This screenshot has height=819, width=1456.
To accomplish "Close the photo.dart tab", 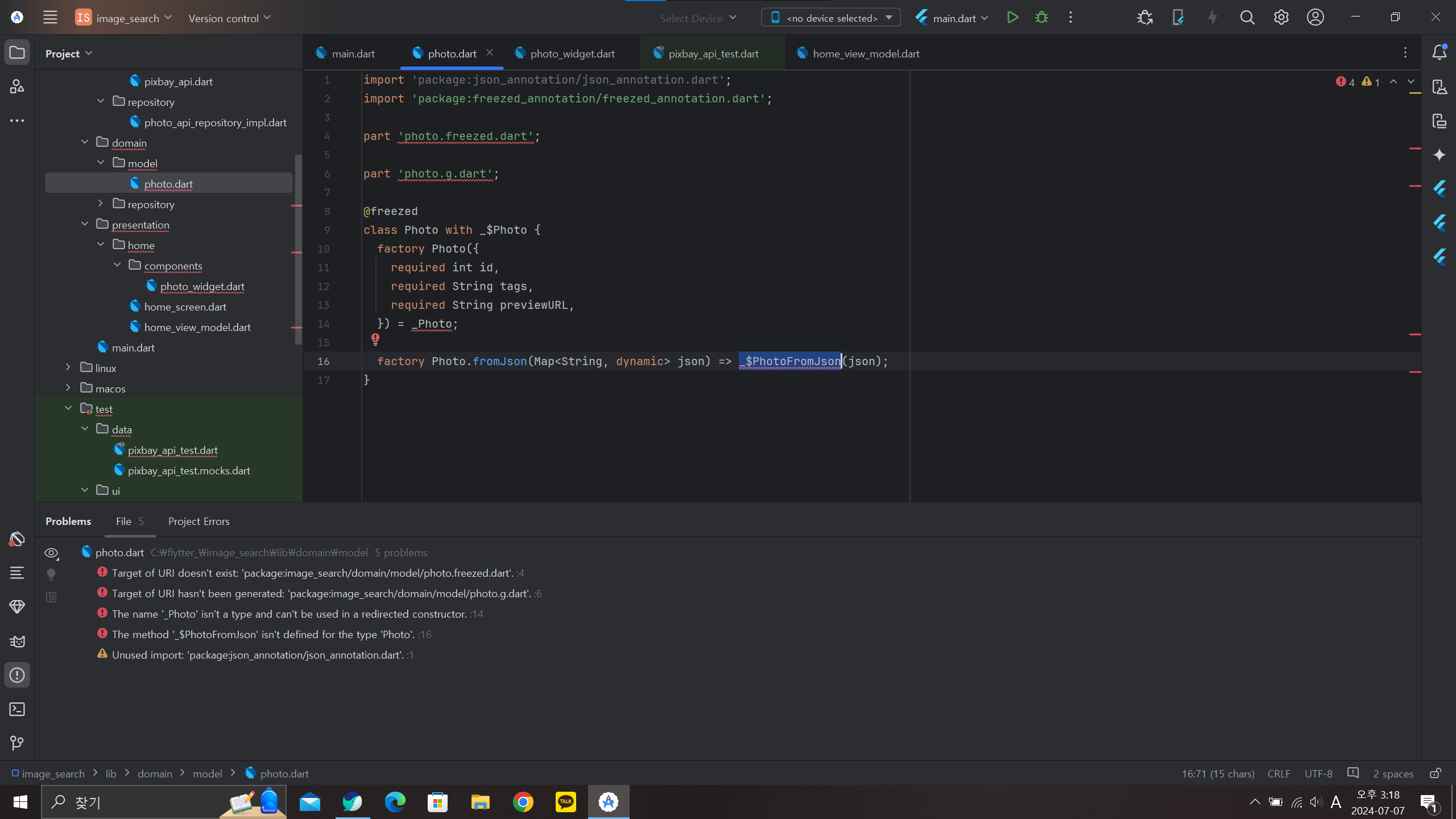I will 490,53.
